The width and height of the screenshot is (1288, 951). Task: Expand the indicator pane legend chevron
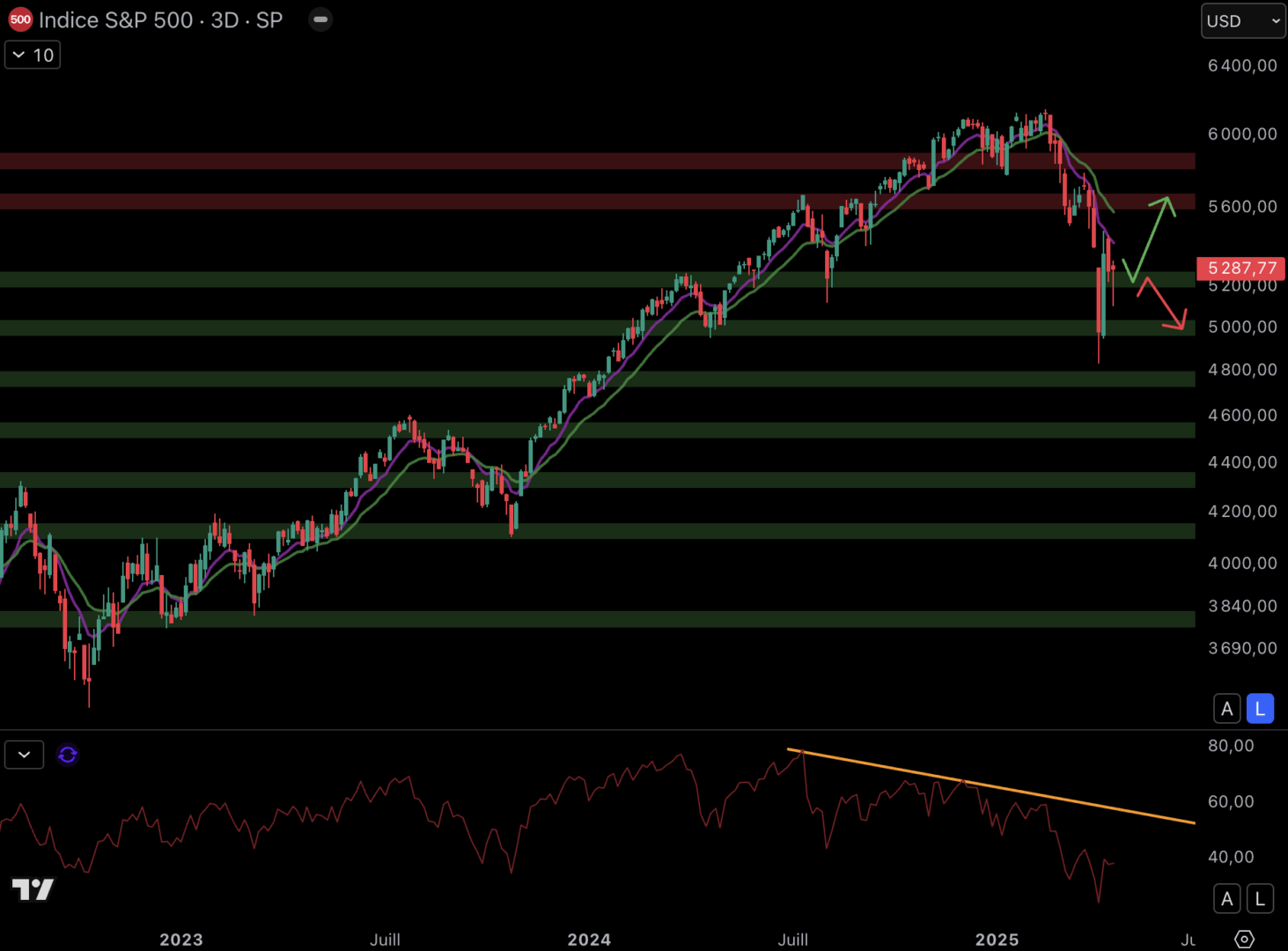click(x=24, y=755)
